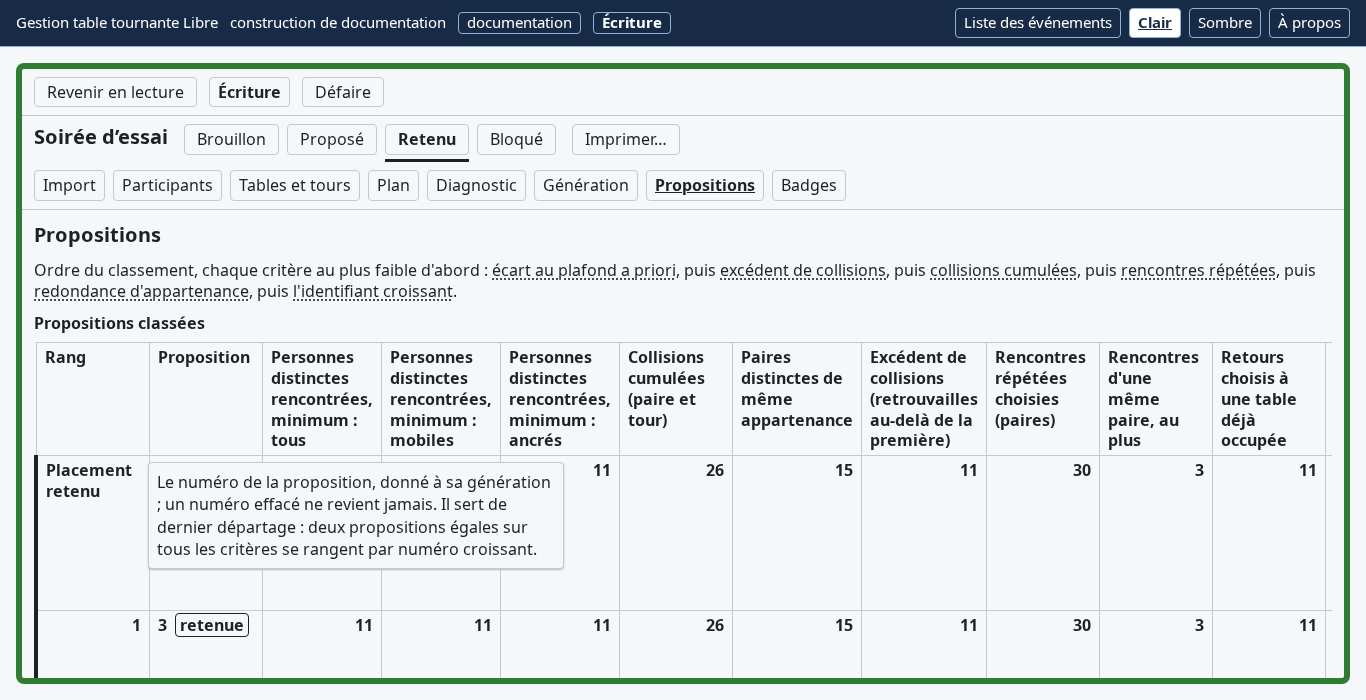Set status to Proposé

332,139
